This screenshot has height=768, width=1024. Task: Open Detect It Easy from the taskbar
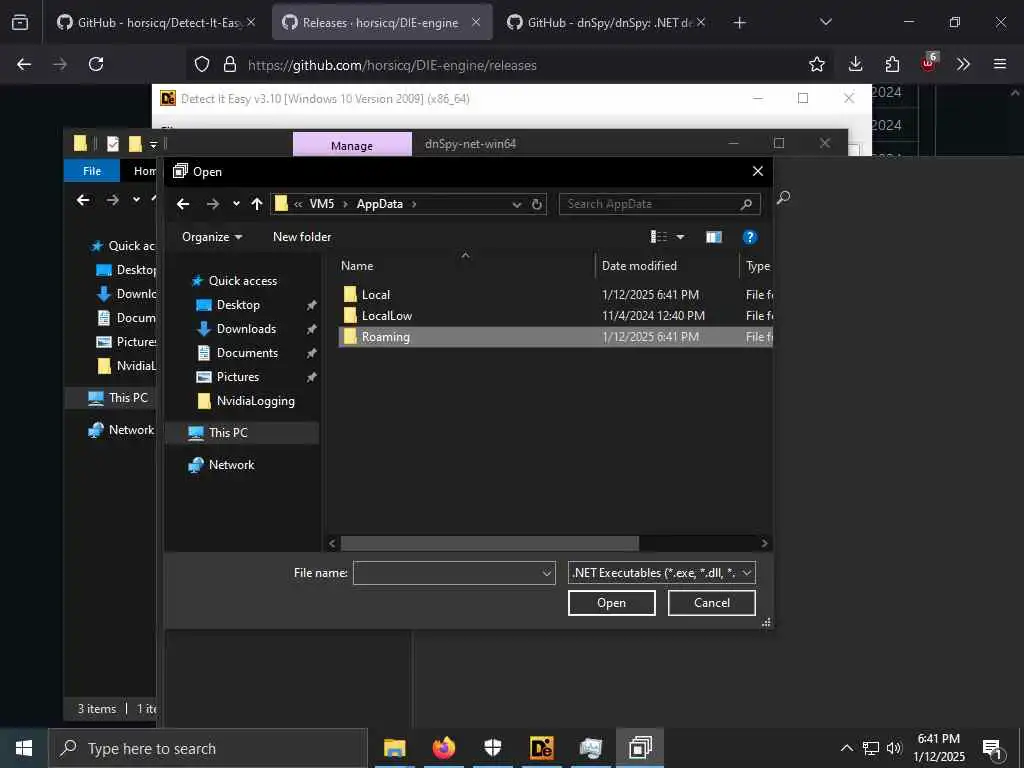pyautogui.click(x=542, y=748)
